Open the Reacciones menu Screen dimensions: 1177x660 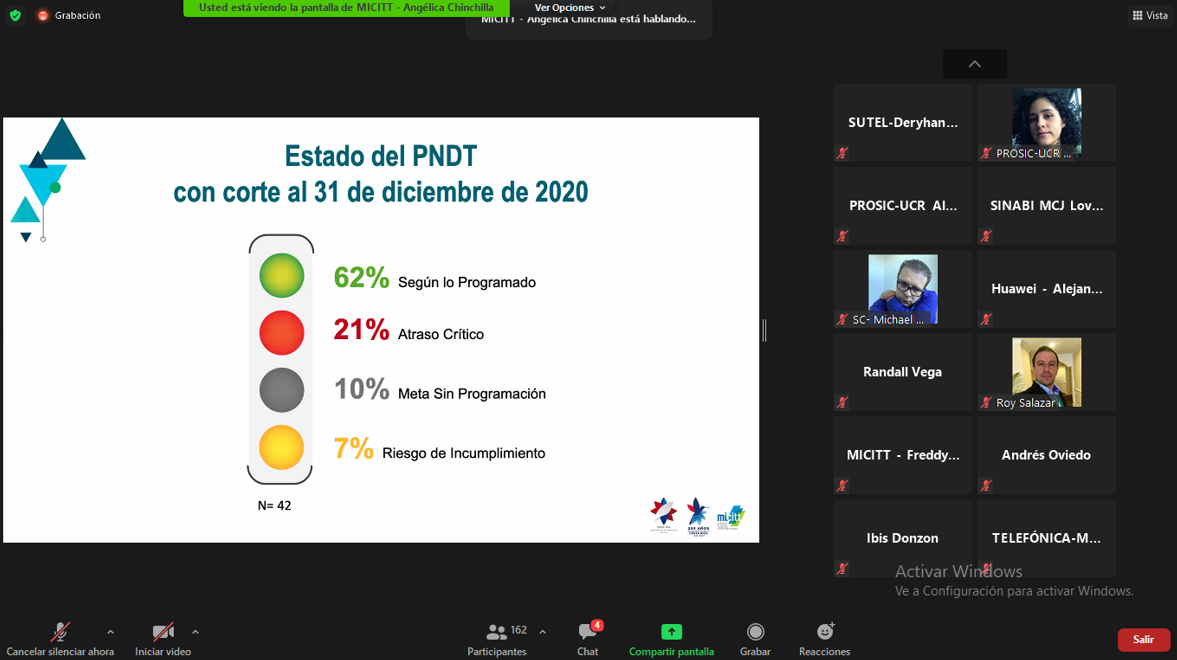[x=824, y=639]
